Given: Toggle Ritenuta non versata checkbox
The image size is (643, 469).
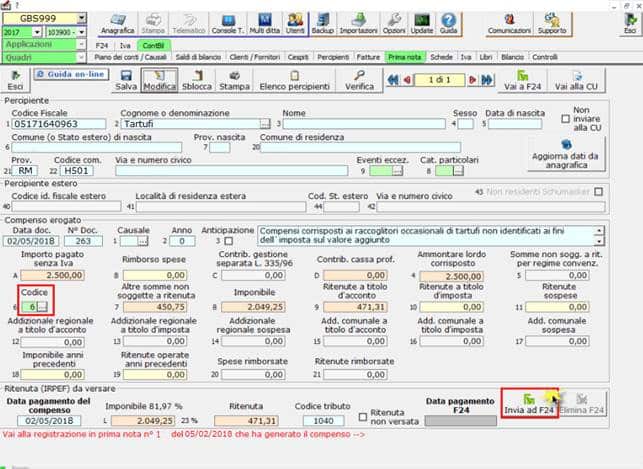Looking at the screenshot, I should [363, 417].
